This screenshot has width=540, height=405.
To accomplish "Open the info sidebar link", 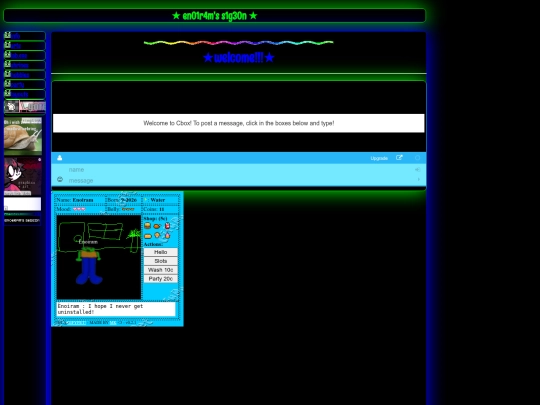I will (x=24, y=36).
